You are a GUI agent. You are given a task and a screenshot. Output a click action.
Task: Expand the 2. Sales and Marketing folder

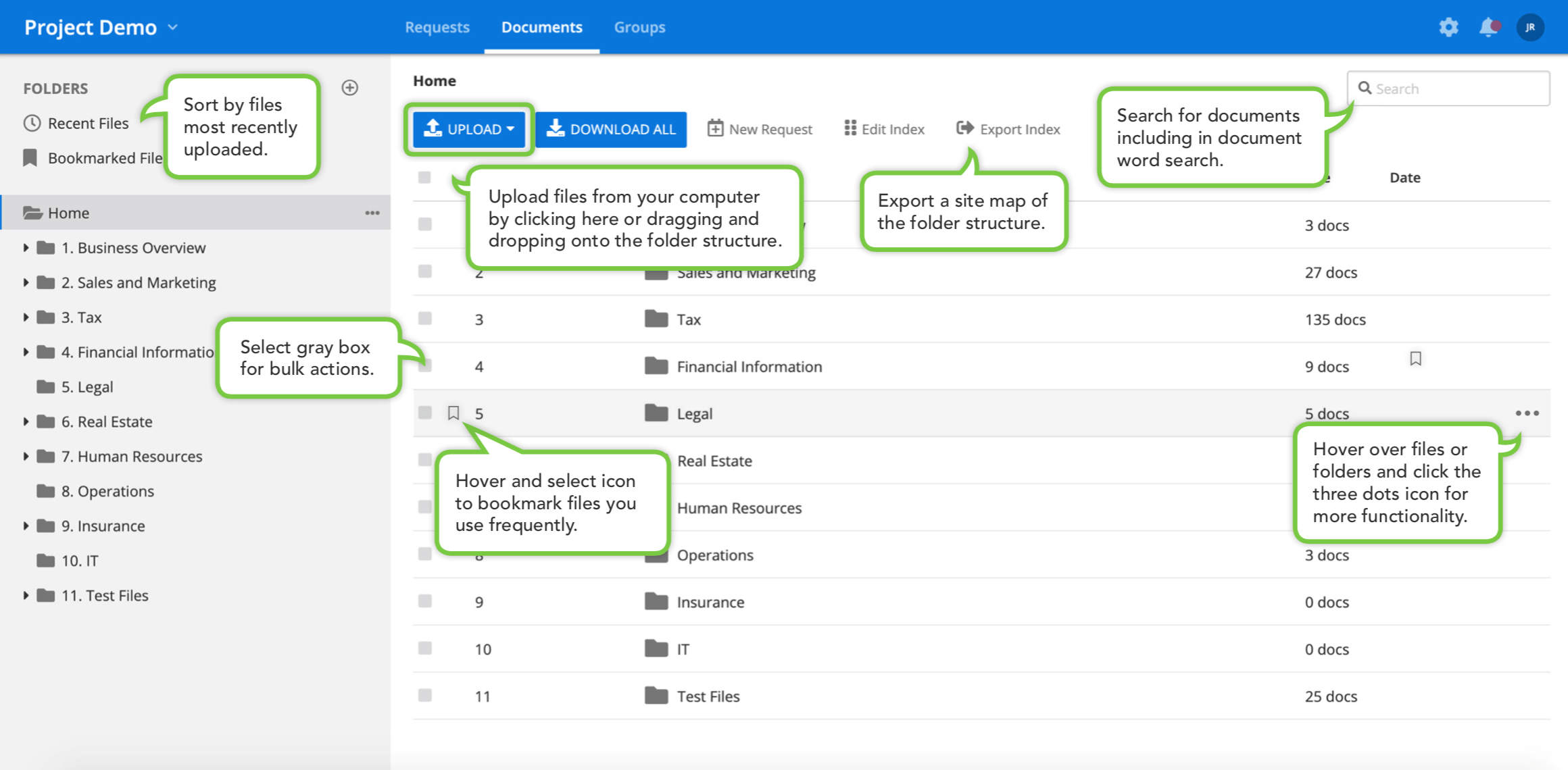tap(26, 282)
